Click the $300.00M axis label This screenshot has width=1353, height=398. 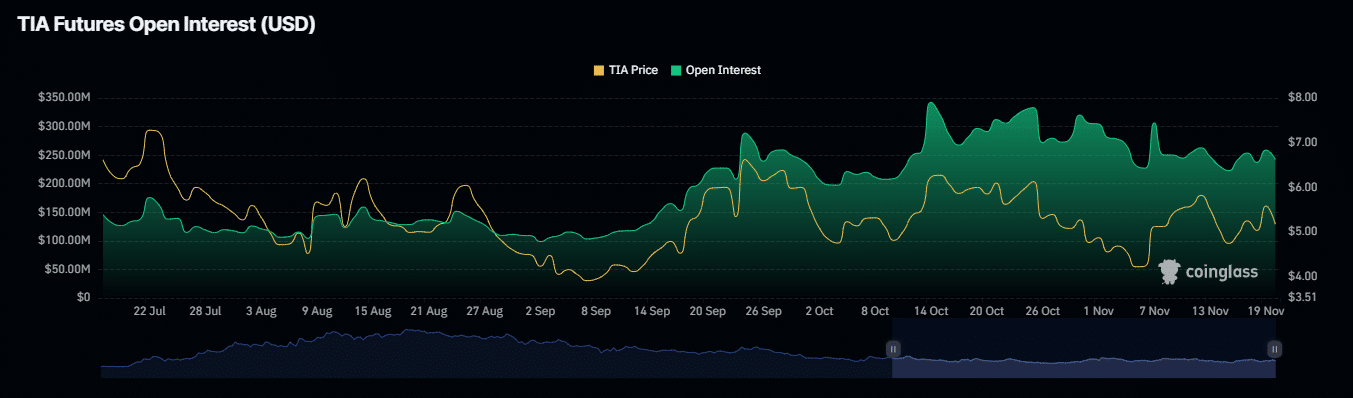tap(65, 126)
